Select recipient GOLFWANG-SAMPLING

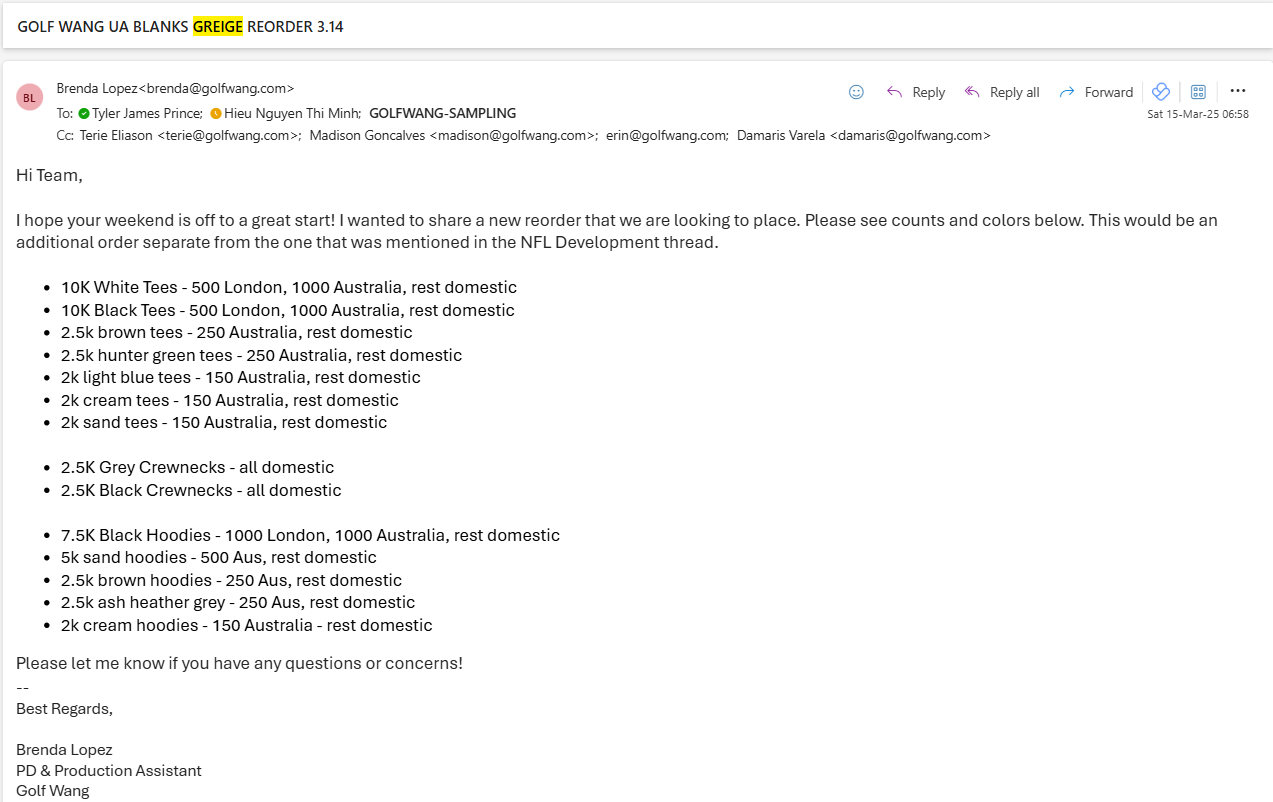point(443,113)
